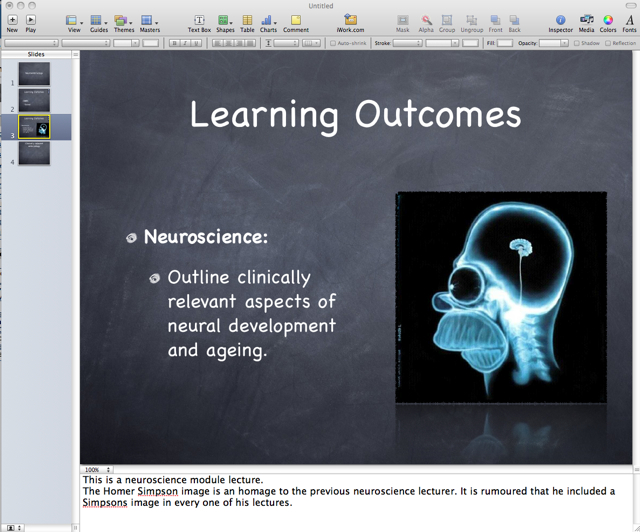Screen dimensions: 640x532
Task: Click the Ungroup toolbar icon
Action: pyautogui.click(x=472, y=23)
